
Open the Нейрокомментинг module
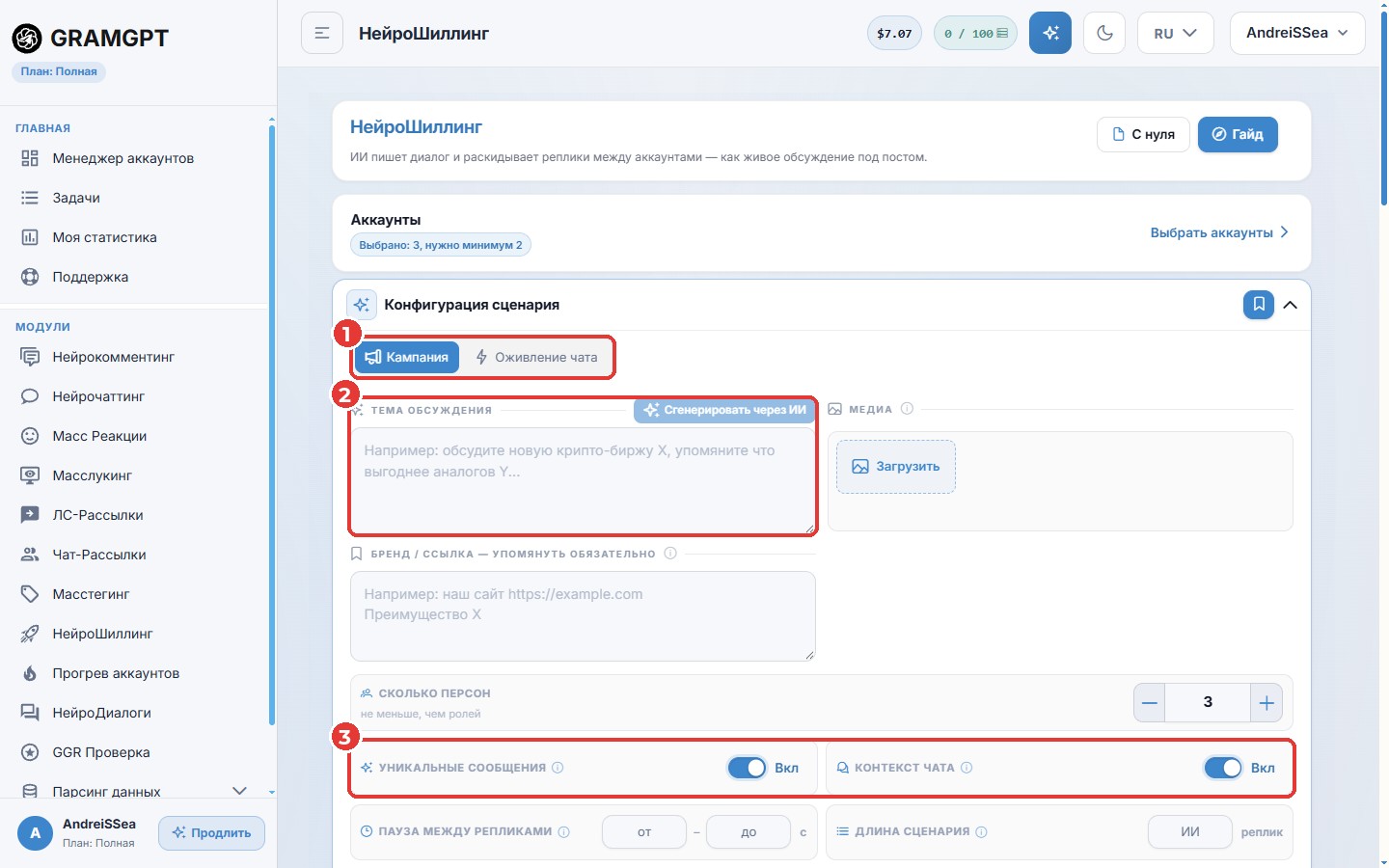tap(134, 357)
